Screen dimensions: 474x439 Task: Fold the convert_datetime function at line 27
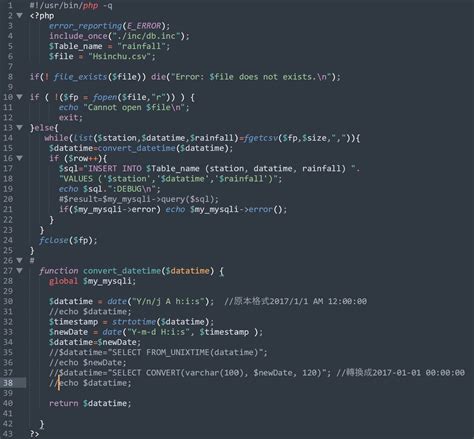click(x=20, y=271)
